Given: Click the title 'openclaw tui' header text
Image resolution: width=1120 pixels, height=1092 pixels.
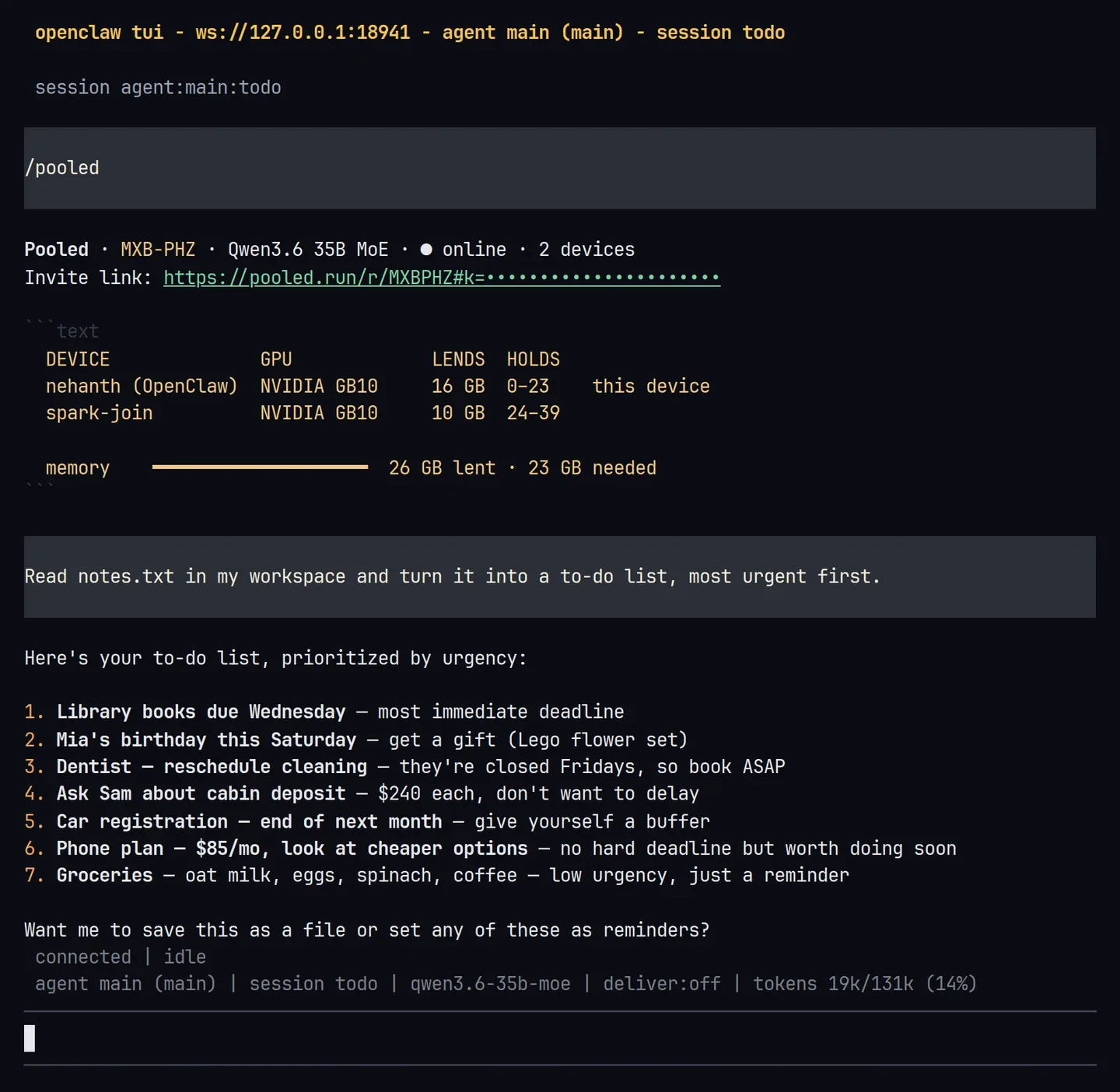Looking at the screenshot, I should pyautogui.click(x=100, y=33).
